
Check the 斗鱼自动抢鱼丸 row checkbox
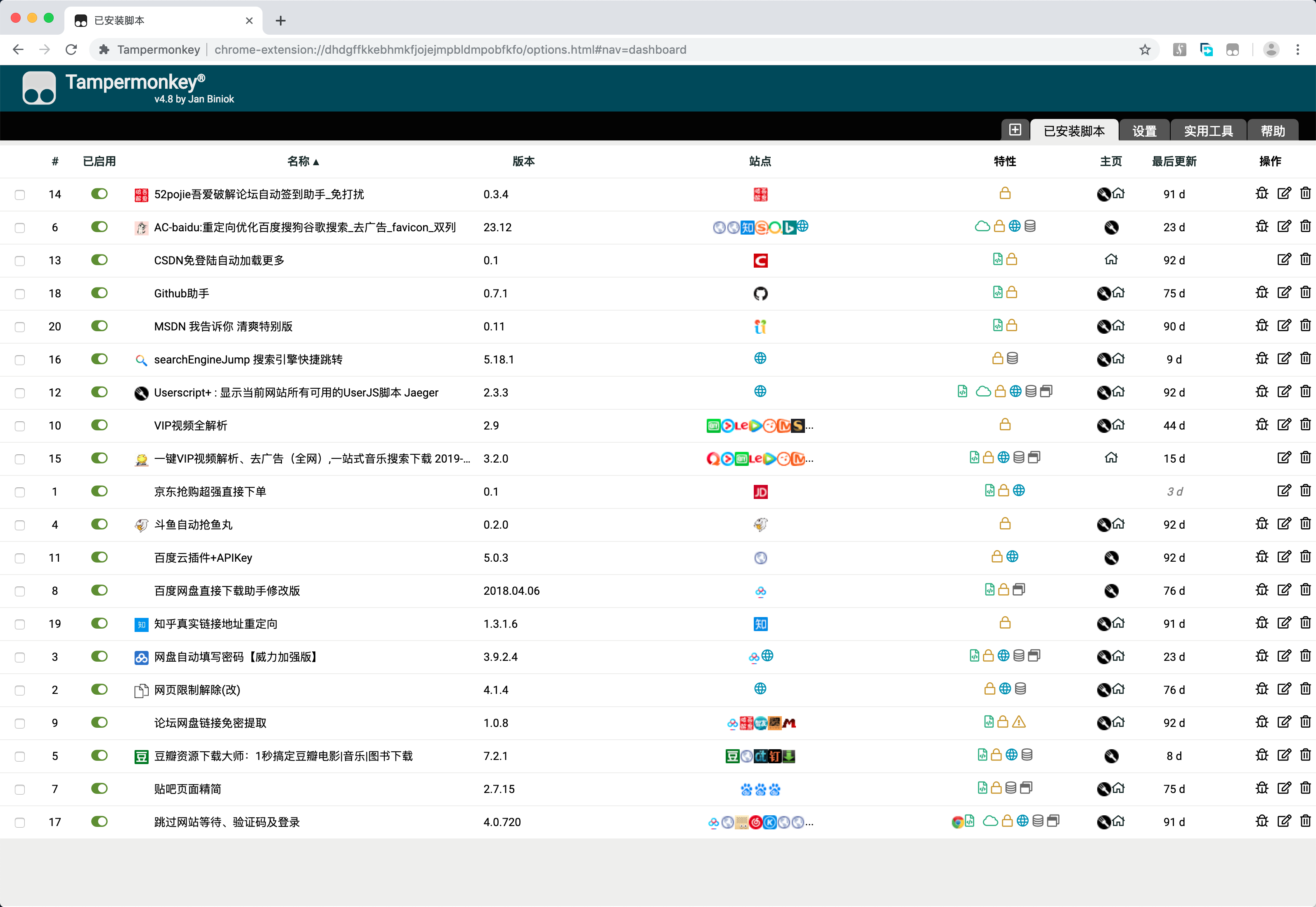[20, 525]
